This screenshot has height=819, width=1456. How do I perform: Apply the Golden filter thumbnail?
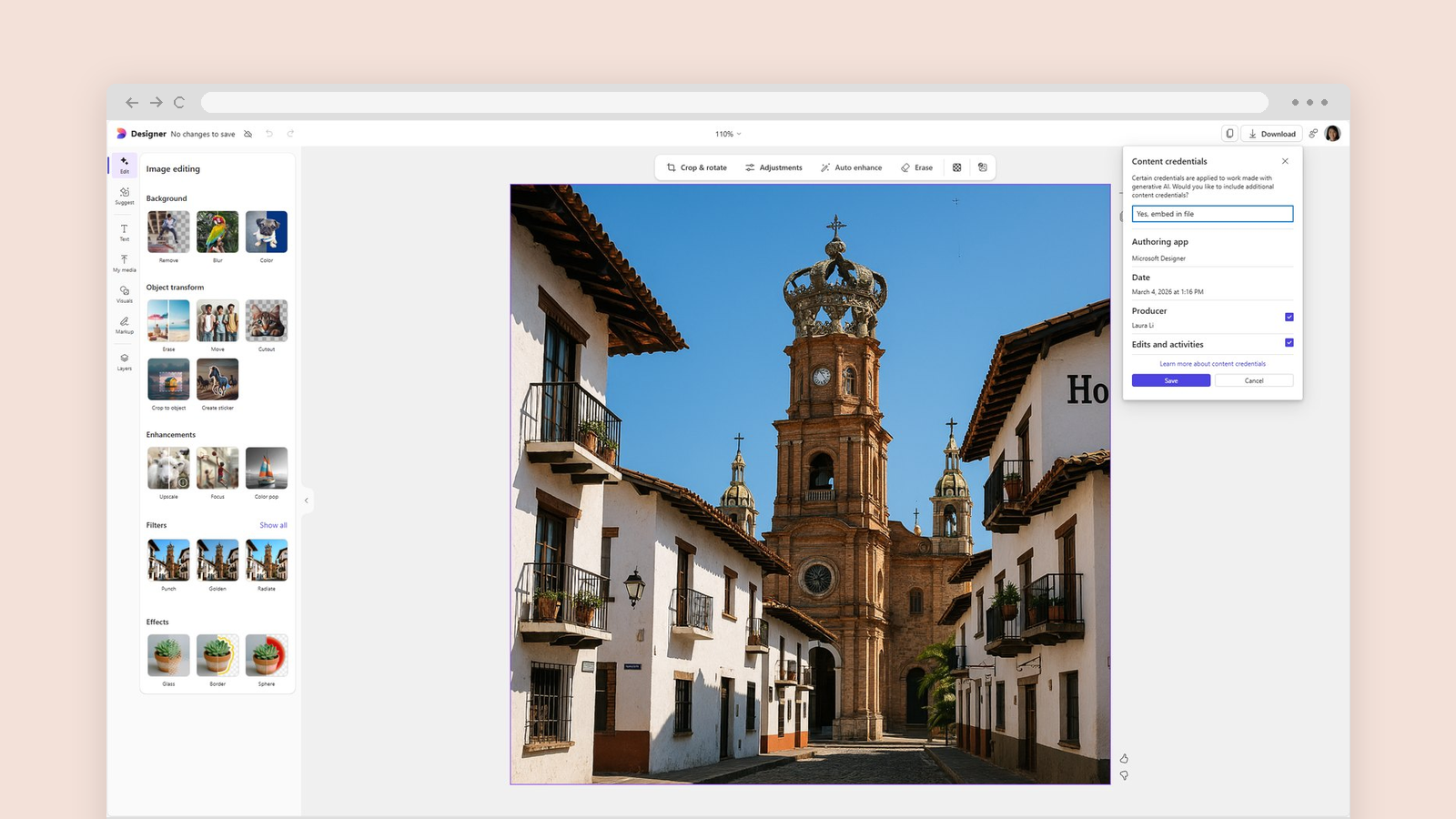(217, 561)
